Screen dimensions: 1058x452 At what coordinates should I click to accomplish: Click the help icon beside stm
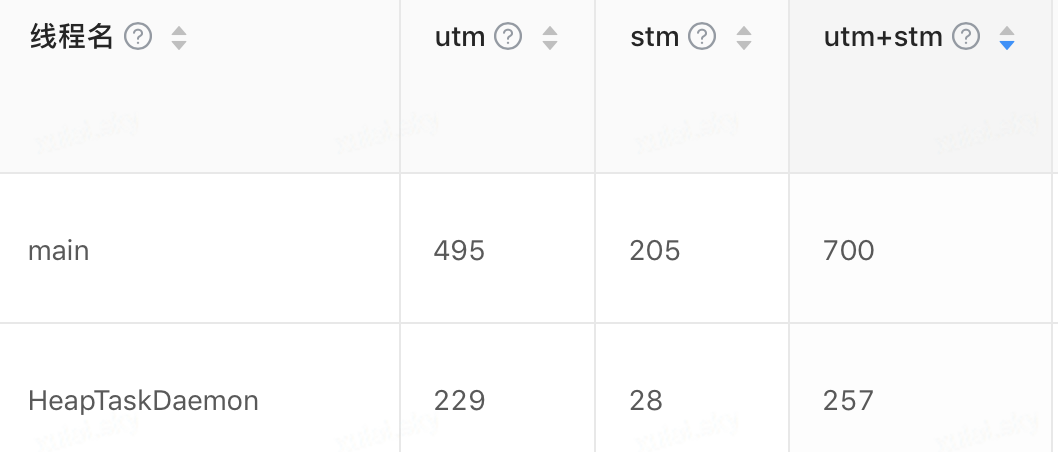[703, 38]
